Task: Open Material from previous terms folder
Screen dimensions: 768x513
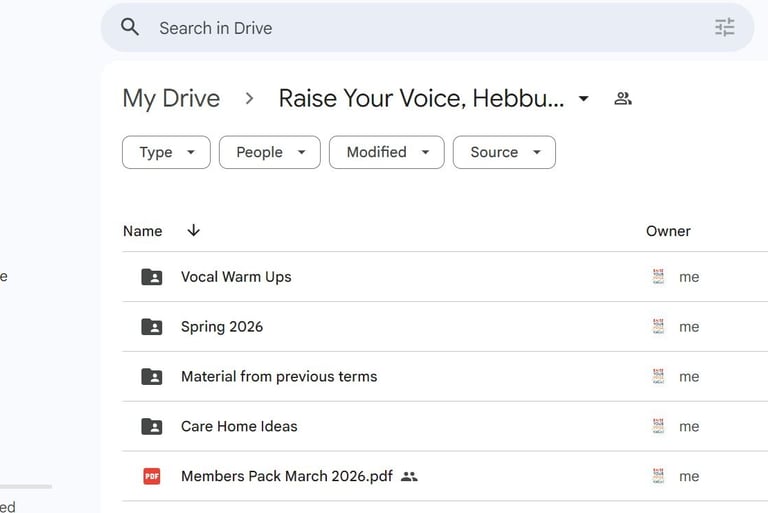Action: (279, 376)
